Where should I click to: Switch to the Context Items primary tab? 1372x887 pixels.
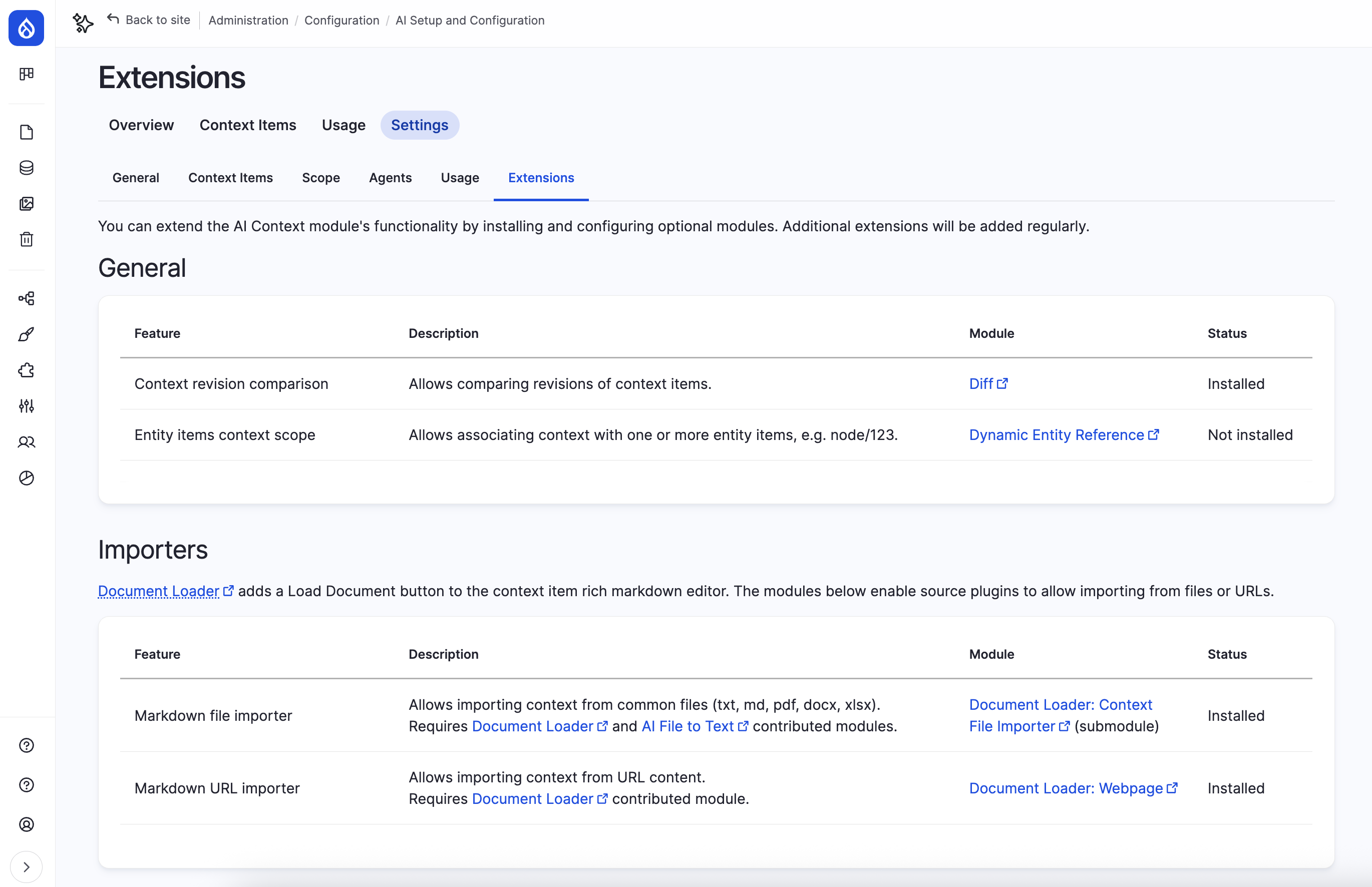pyautogui.click(x=248, y=125)
